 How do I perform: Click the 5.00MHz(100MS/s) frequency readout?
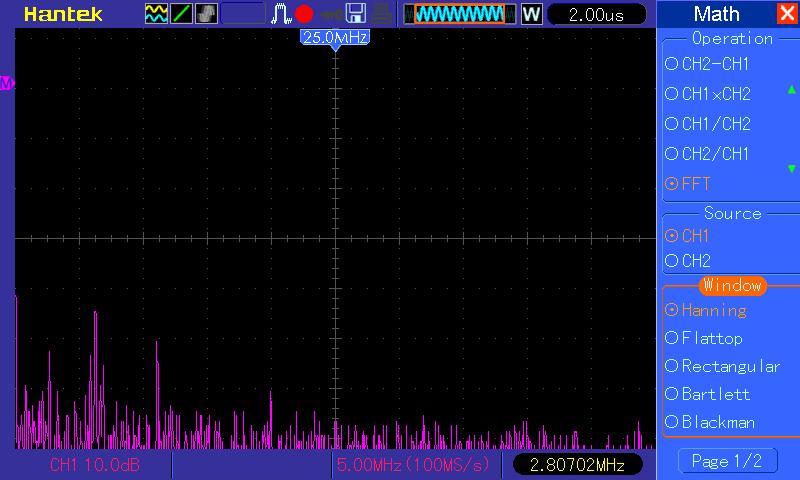point(413,465)
